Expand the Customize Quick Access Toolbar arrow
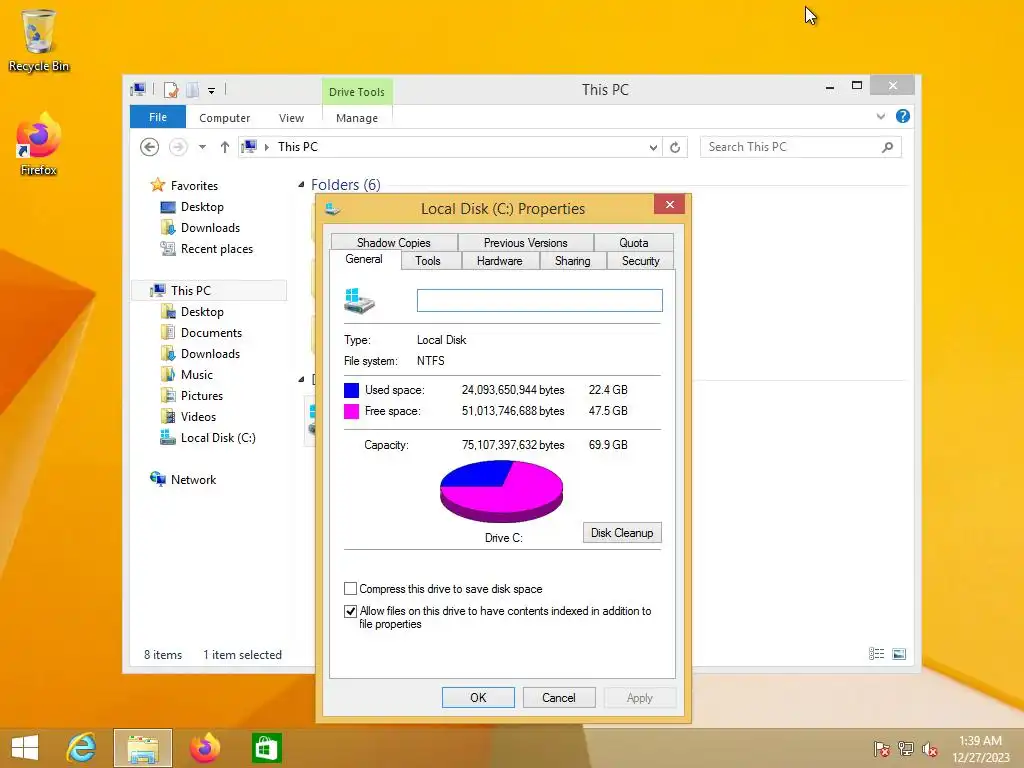The image size is (1024, 768). coord(212,91)
